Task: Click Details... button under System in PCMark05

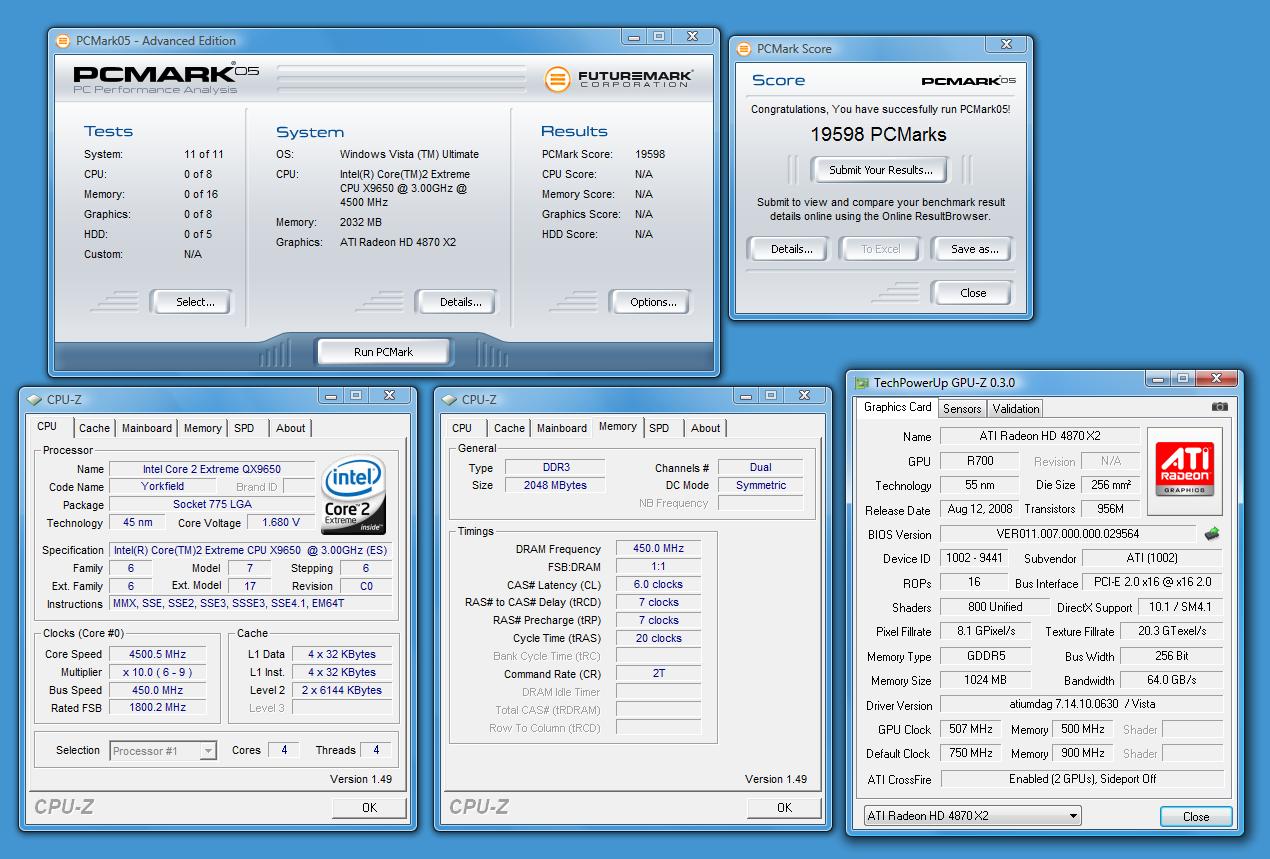Action: point(455,302)
